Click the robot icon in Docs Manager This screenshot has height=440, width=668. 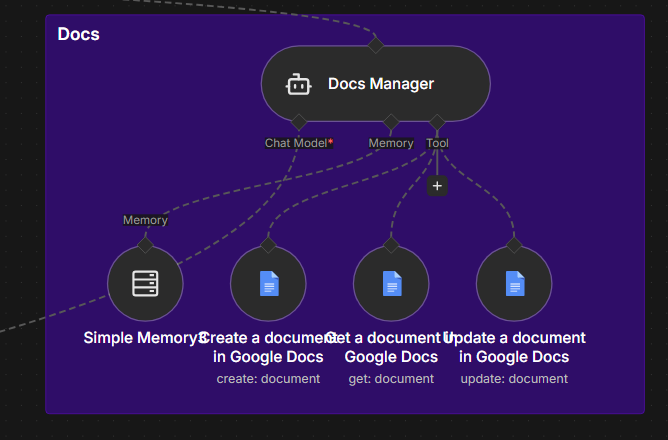[x=298, y=84]
